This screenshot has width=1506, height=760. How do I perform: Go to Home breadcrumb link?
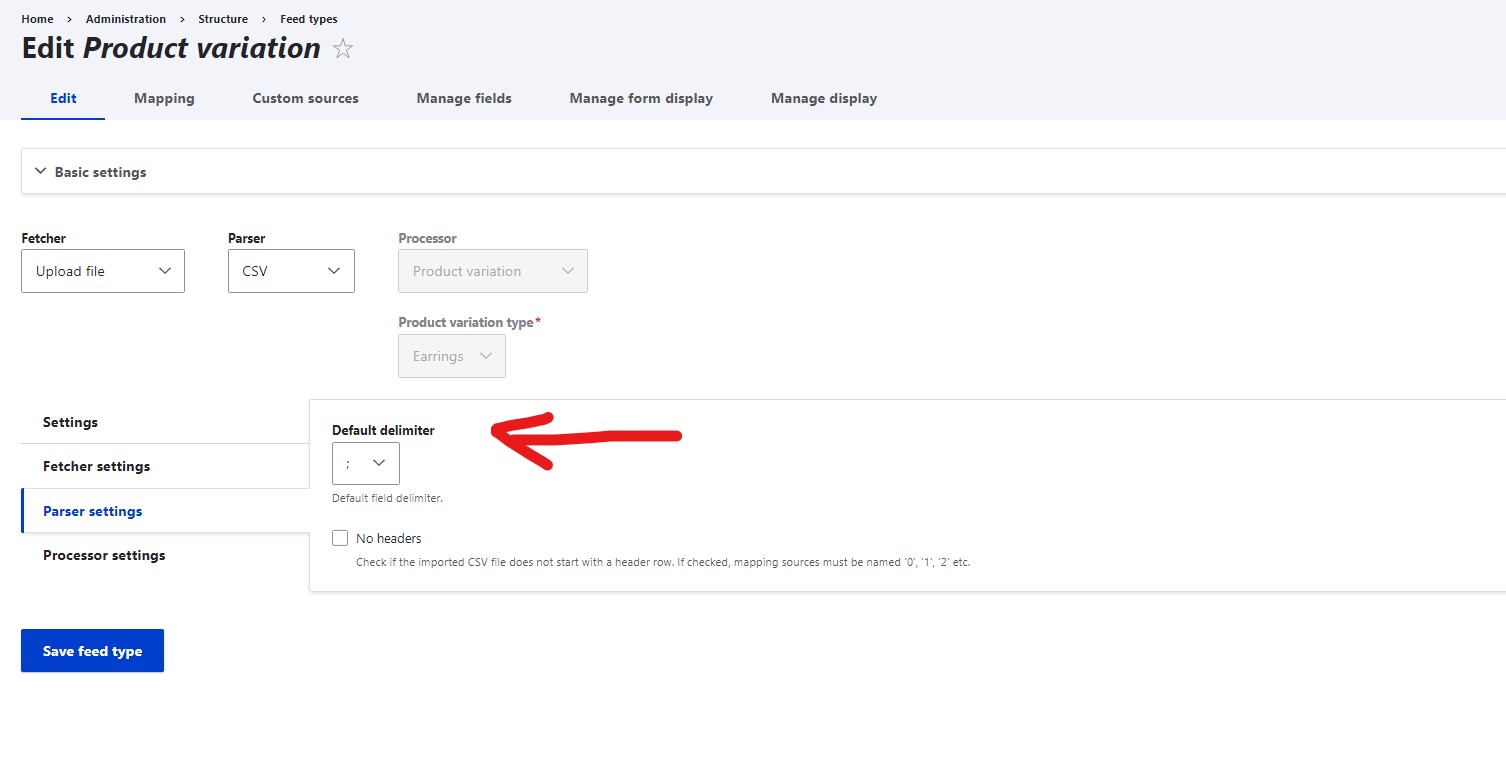(x=37, y=19)
